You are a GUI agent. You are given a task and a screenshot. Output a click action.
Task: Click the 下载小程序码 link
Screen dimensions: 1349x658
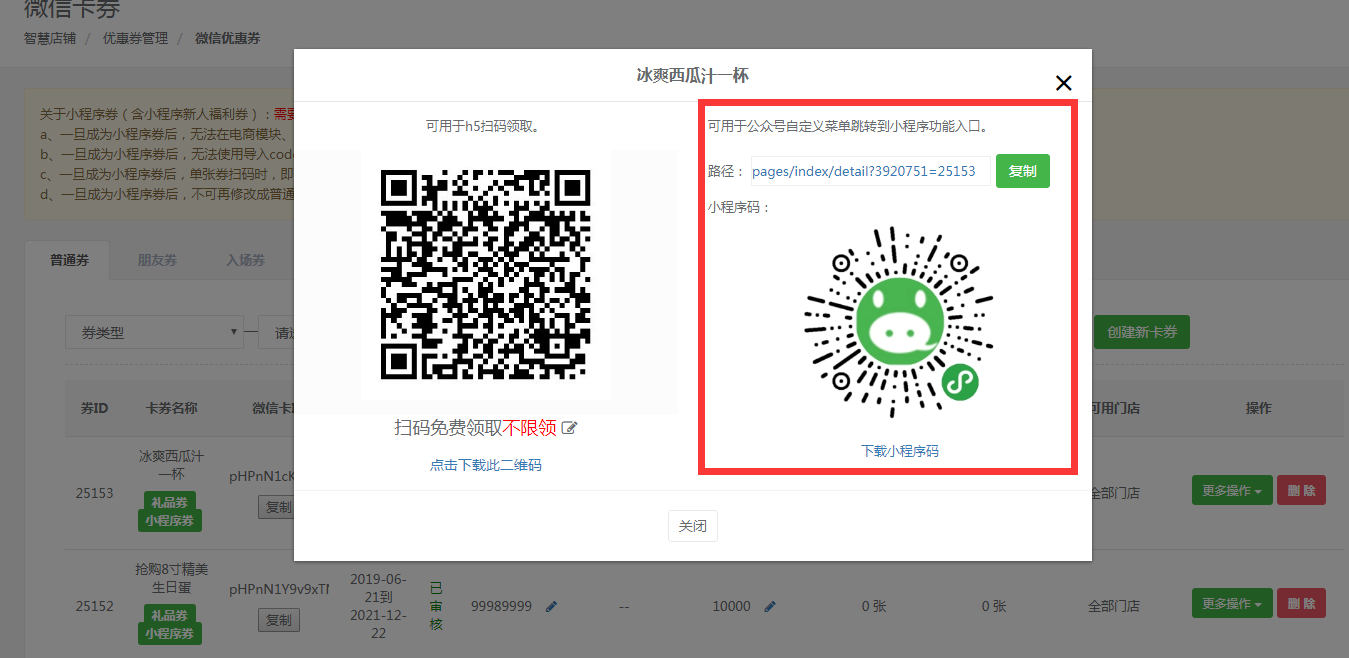pyautogui.click(x=899, y=451)
